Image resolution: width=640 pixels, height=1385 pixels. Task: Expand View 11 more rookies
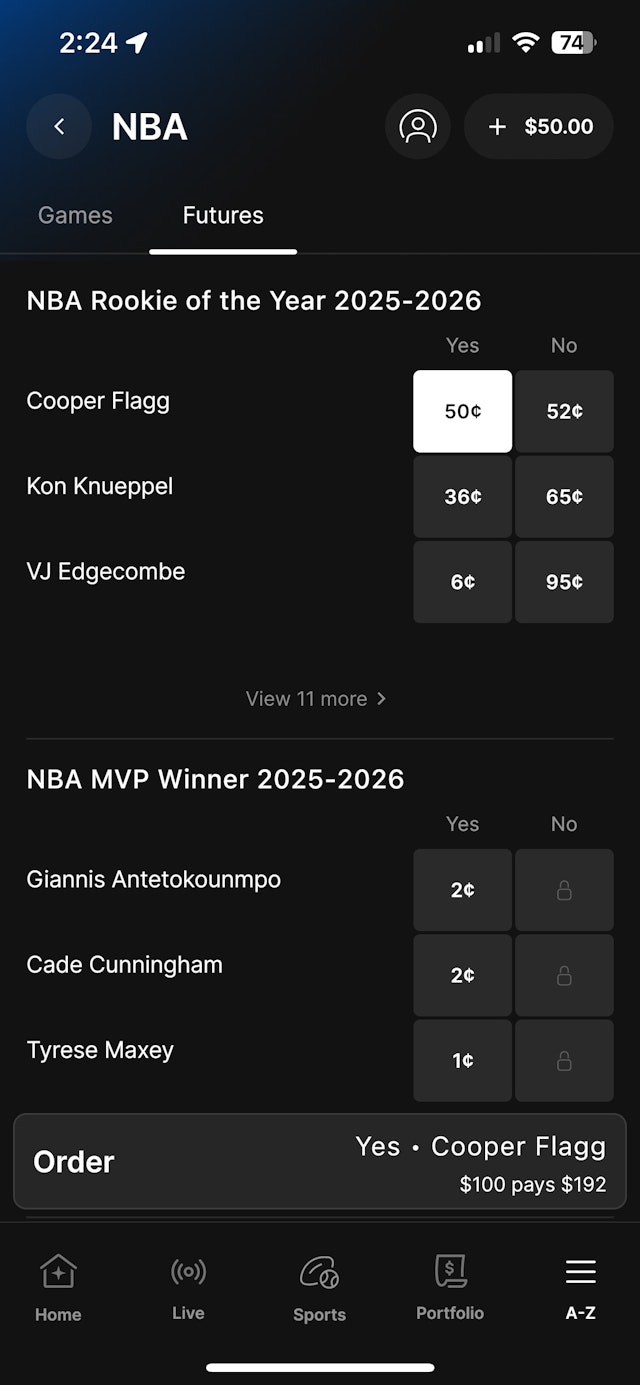click(x=316, y=699)
